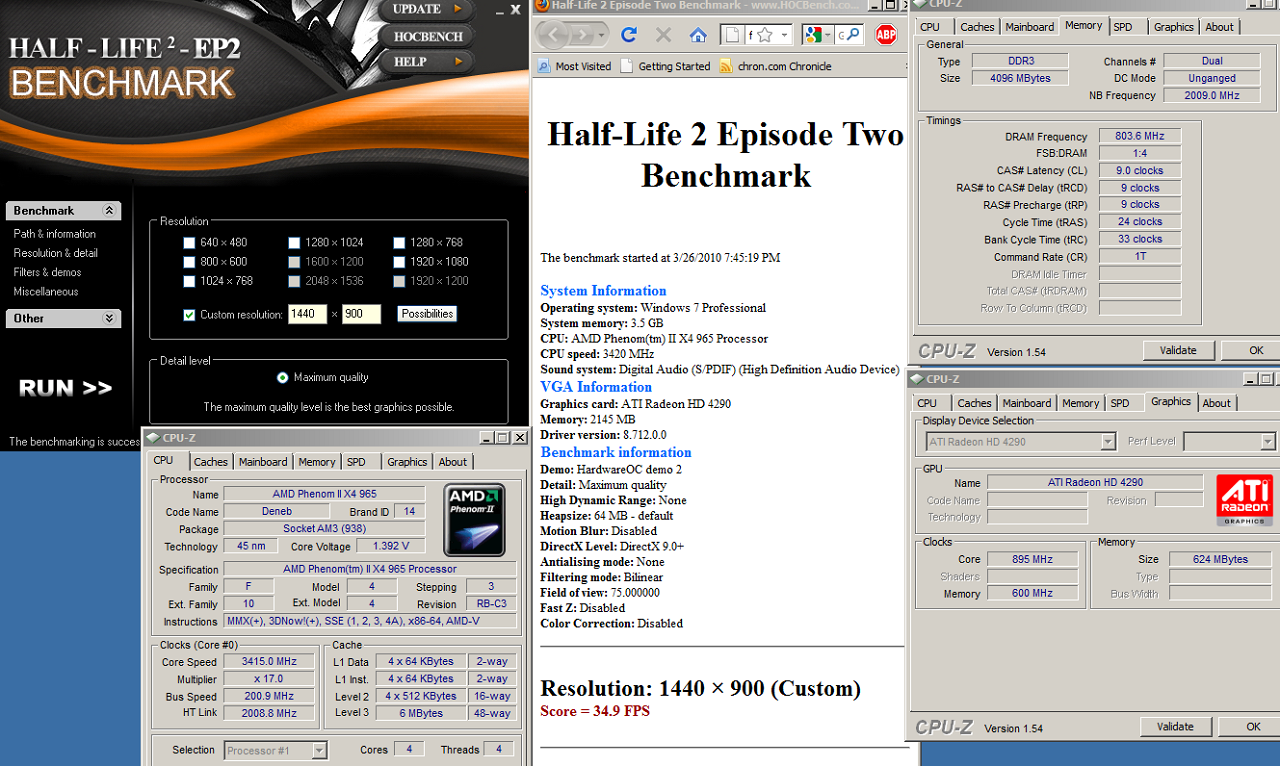Click the Firefox home icon

[x=698, y=35]
